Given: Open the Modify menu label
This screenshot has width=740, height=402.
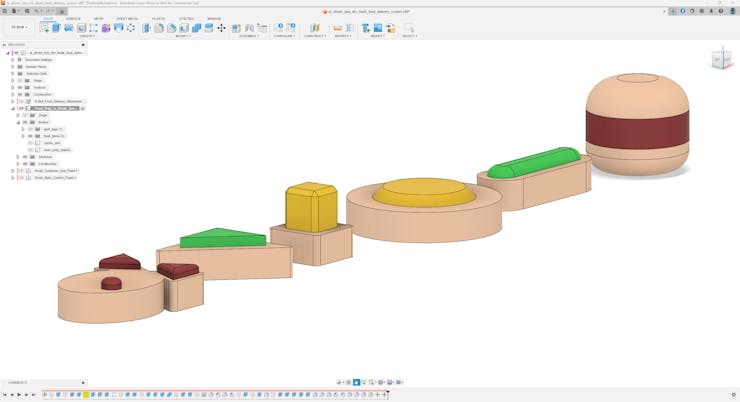Looking at the screenshot, I should tap(183, 36).
